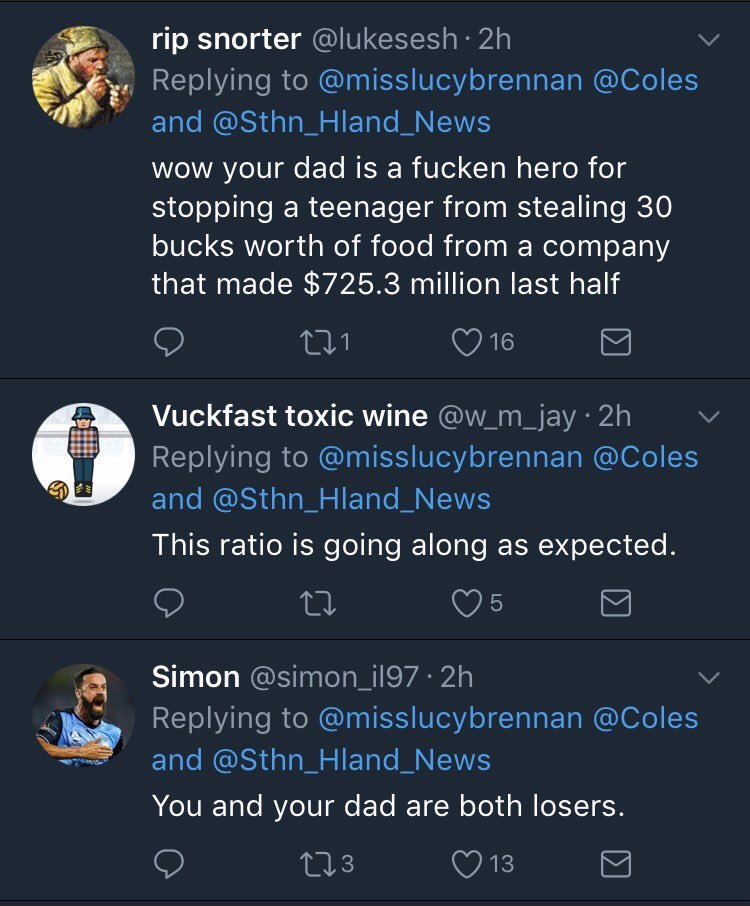This screenshot has height=906, width=750.
Task: Open the chevron menu on rip snorter's tweet
Action: pyautogui.click(x=707, y=41)
